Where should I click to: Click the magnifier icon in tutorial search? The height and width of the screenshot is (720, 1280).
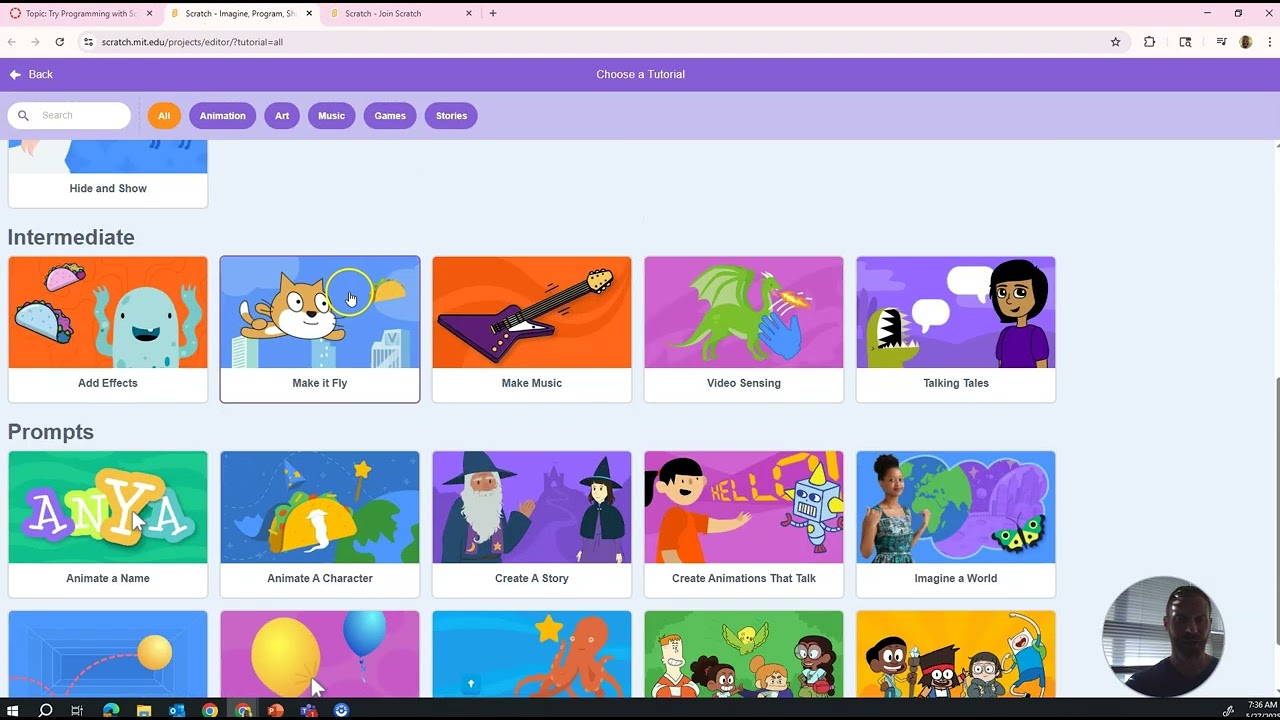[23, 115]
